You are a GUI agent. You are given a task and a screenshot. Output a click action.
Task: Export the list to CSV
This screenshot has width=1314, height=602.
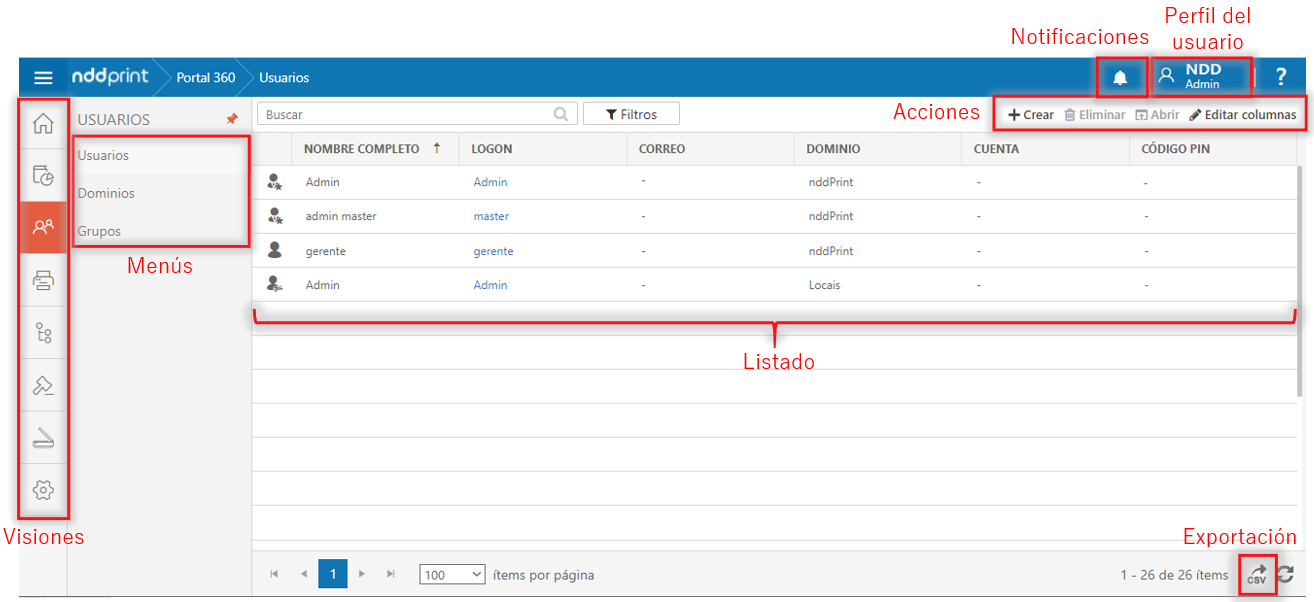(x=1257, y=575)
